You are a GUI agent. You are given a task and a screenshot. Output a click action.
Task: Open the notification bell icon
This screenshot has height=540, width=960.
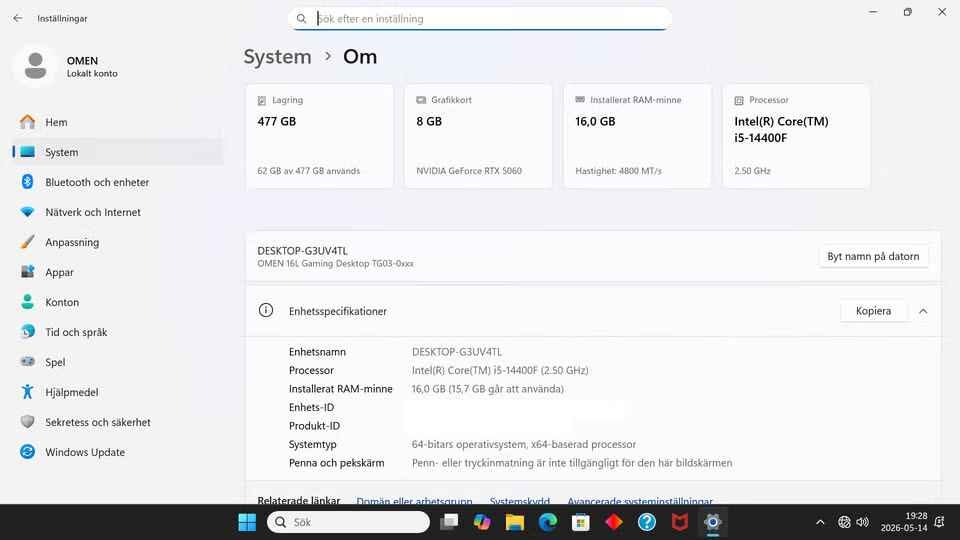tap(939, 522)
